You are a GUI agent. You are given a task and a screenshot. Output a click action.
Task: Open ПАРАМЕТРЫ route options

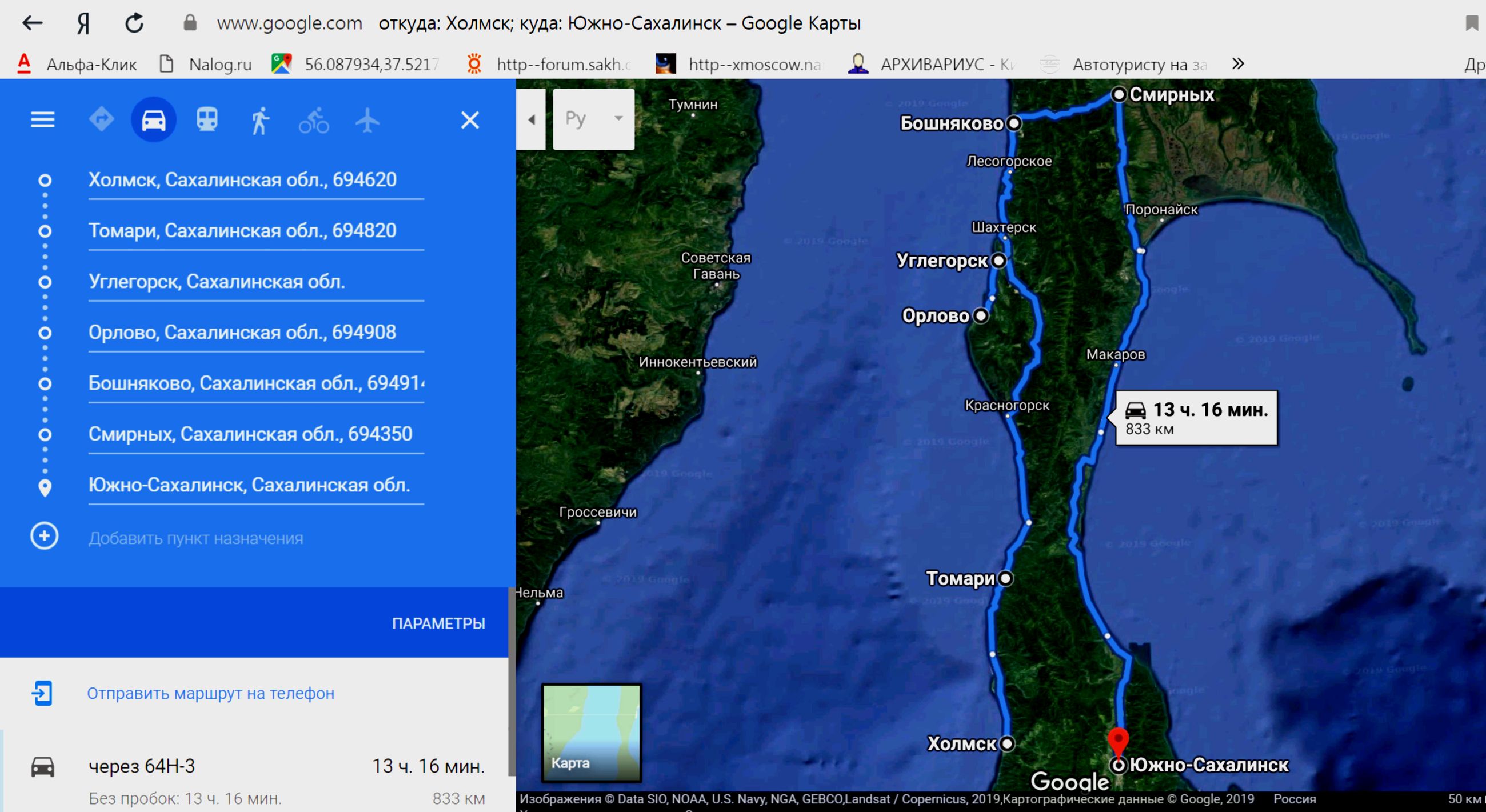pos(438,623)
